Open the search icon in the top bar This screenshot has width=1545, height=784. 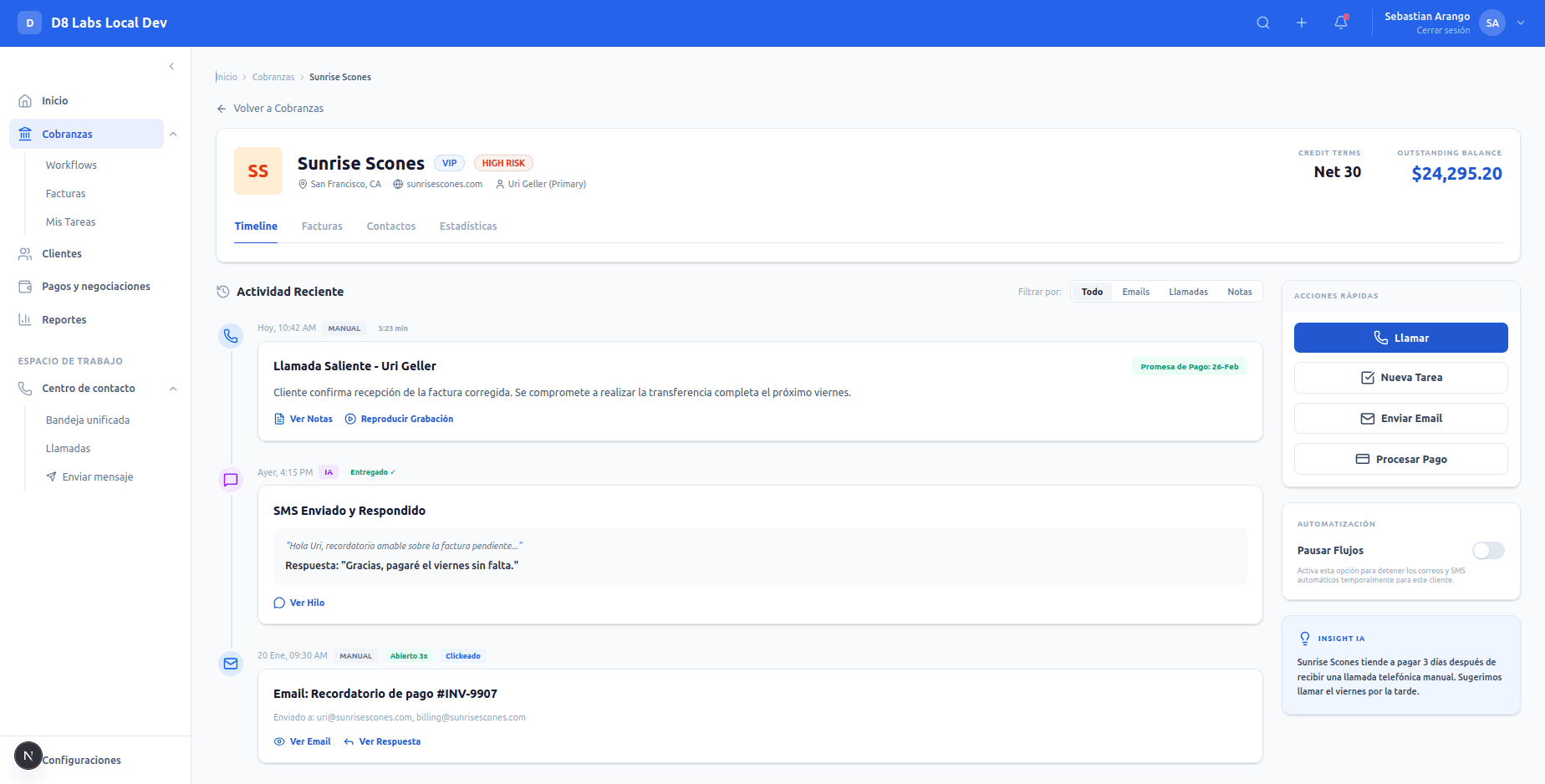pyautogui.click(x=1263, y=23)
